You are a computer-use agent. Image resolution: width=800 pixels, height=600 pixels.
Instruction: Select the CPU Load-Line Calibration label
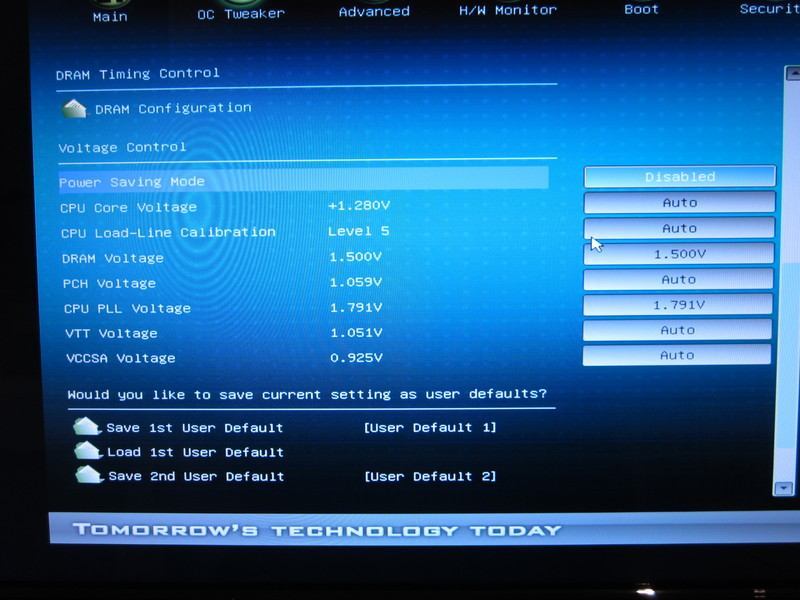pos(168,233)
